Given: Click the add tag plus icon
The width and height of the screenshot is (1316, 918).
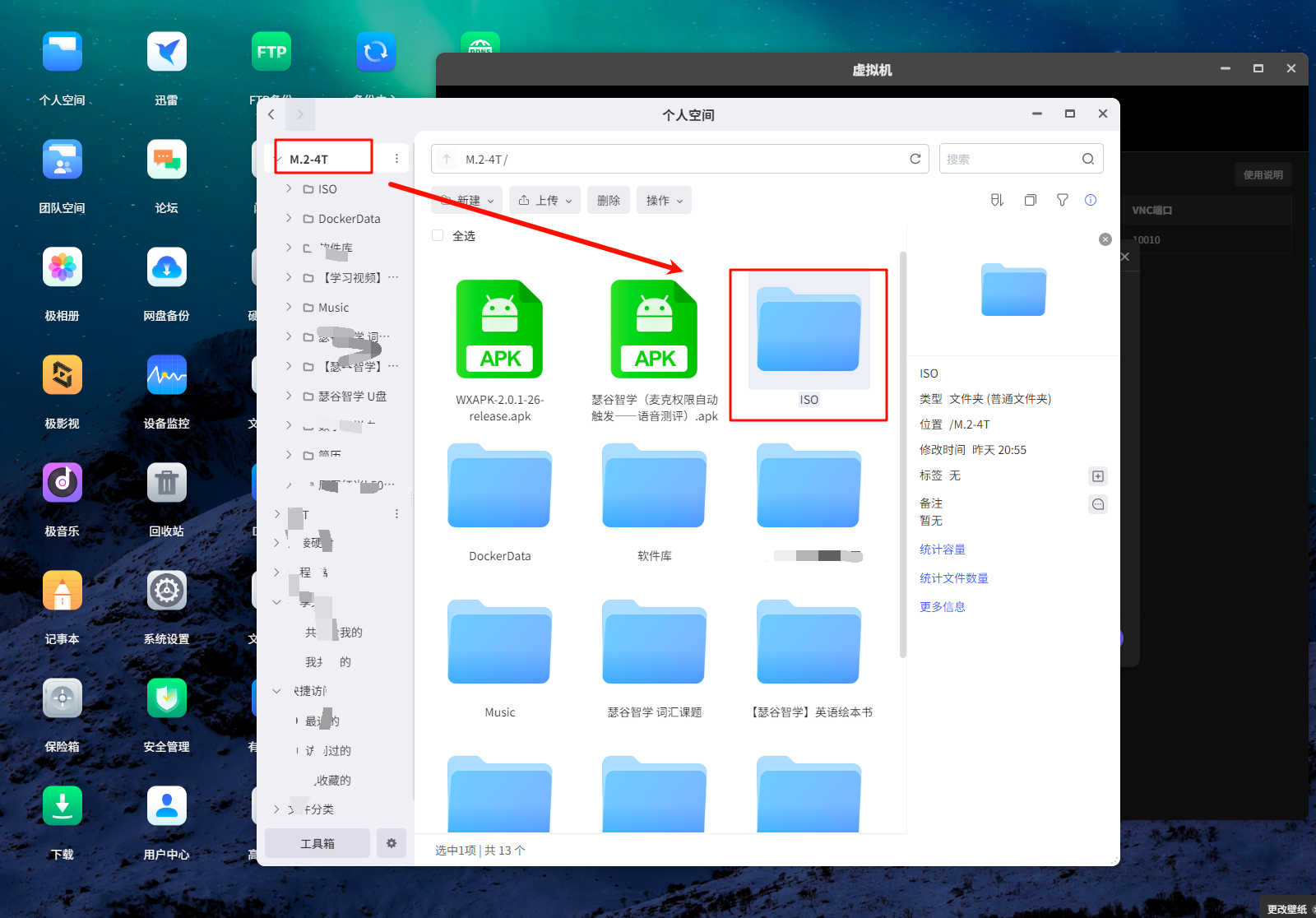Looking at the screenshot, I should (1097, 476).
